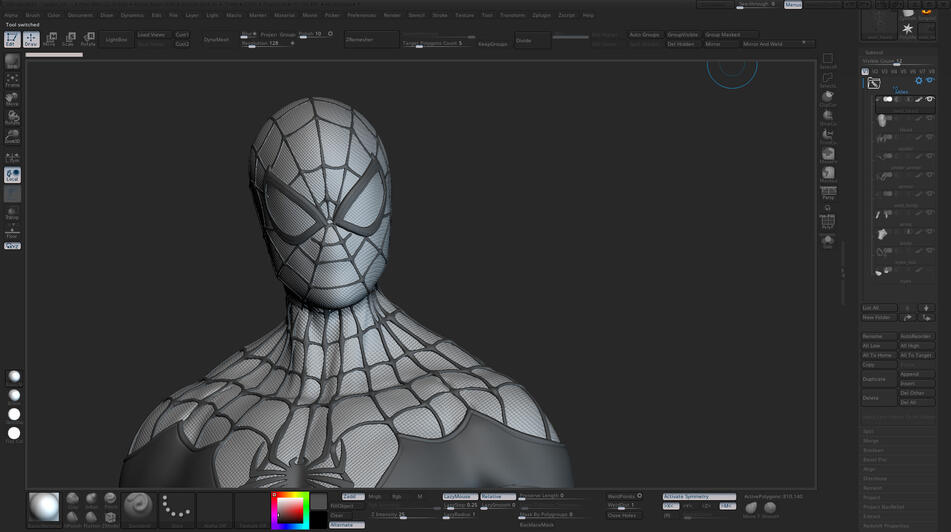This screenshot has width=951, height=532.
Task: Open the Brush menu
Action: pyautogui.click(x=33, y=15)
